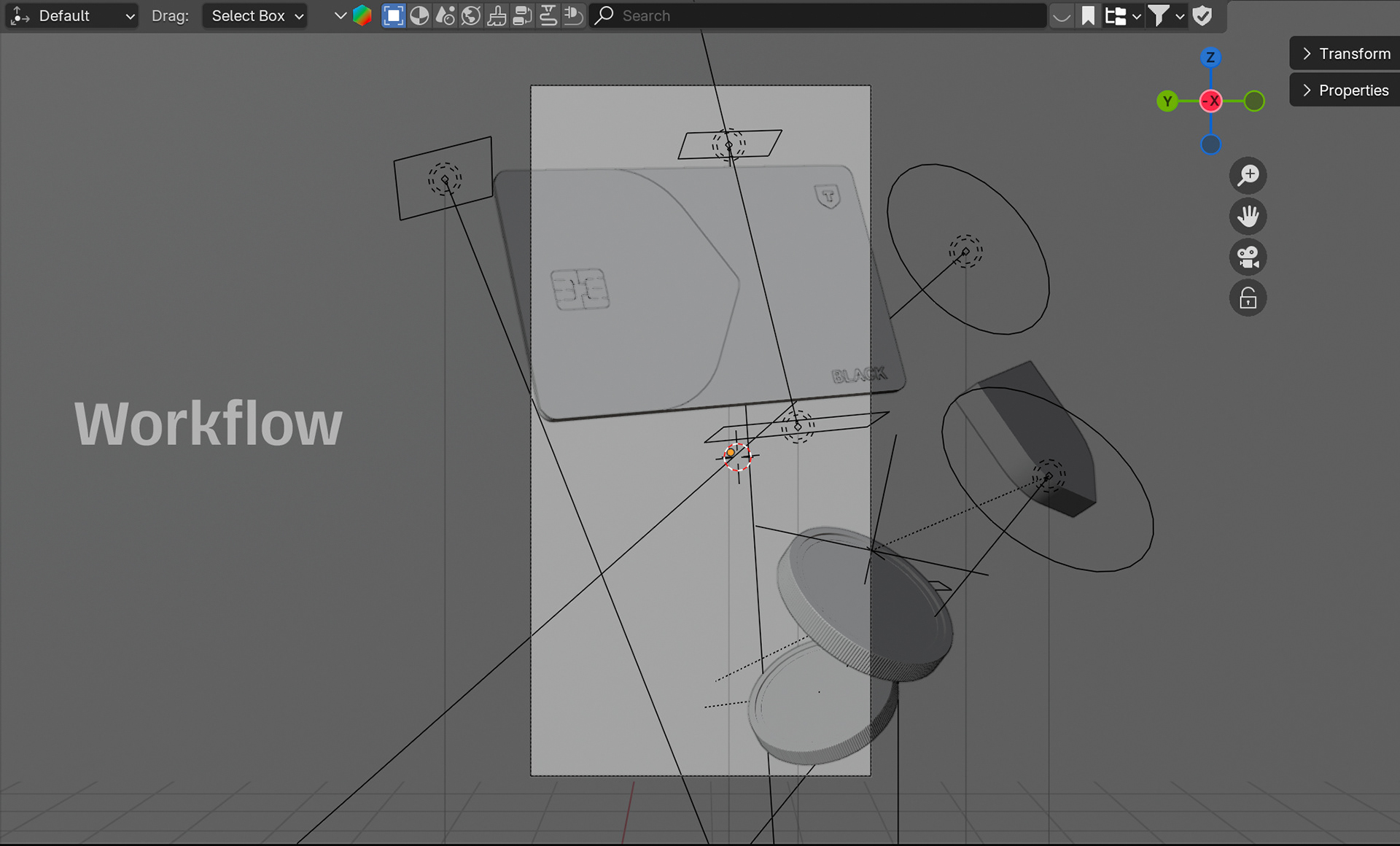This screenshot has width=1400, height=846.
Task: Open the Select Box drag dropdown
Action: click(254, 15)
